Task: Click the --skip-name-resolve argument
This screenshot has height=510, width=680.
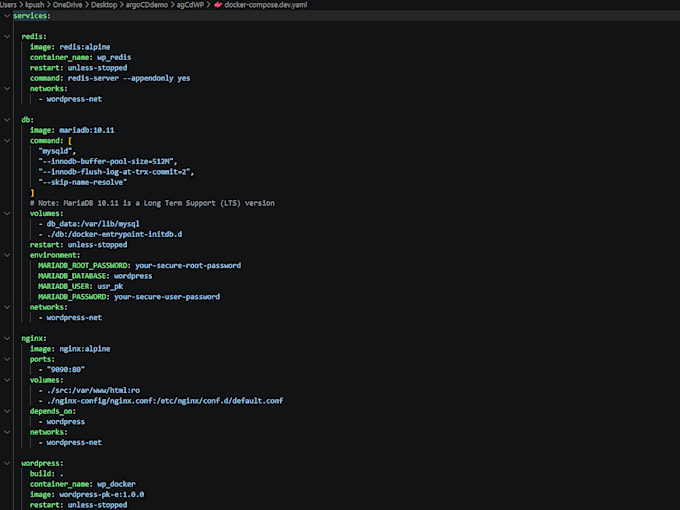Action: click(82, 182)
